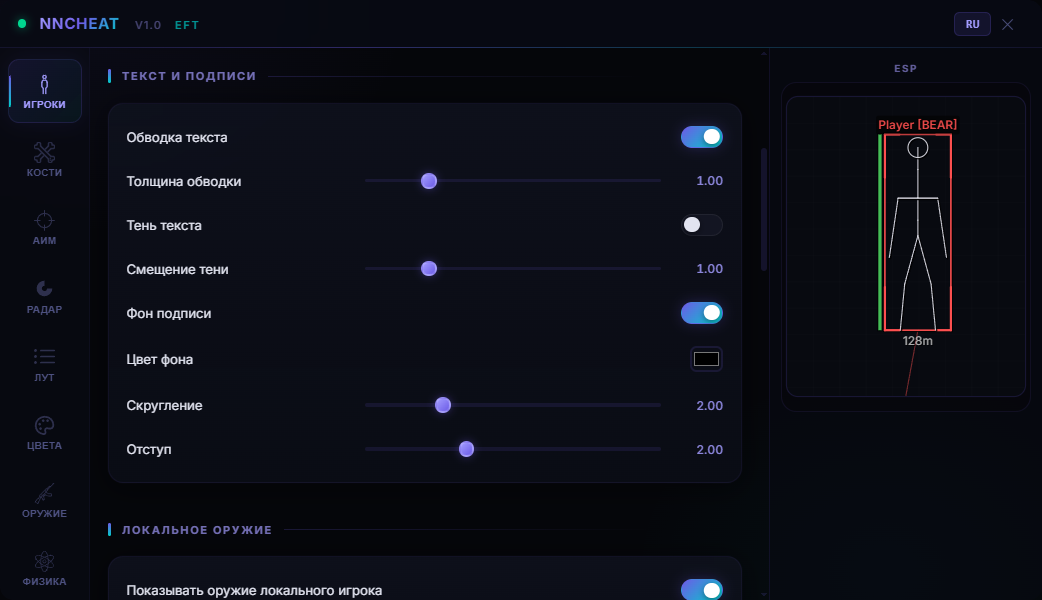Viewport: 1042px width, 600px height.
Task: Open the РАДАР section
Action: point(45,296)
